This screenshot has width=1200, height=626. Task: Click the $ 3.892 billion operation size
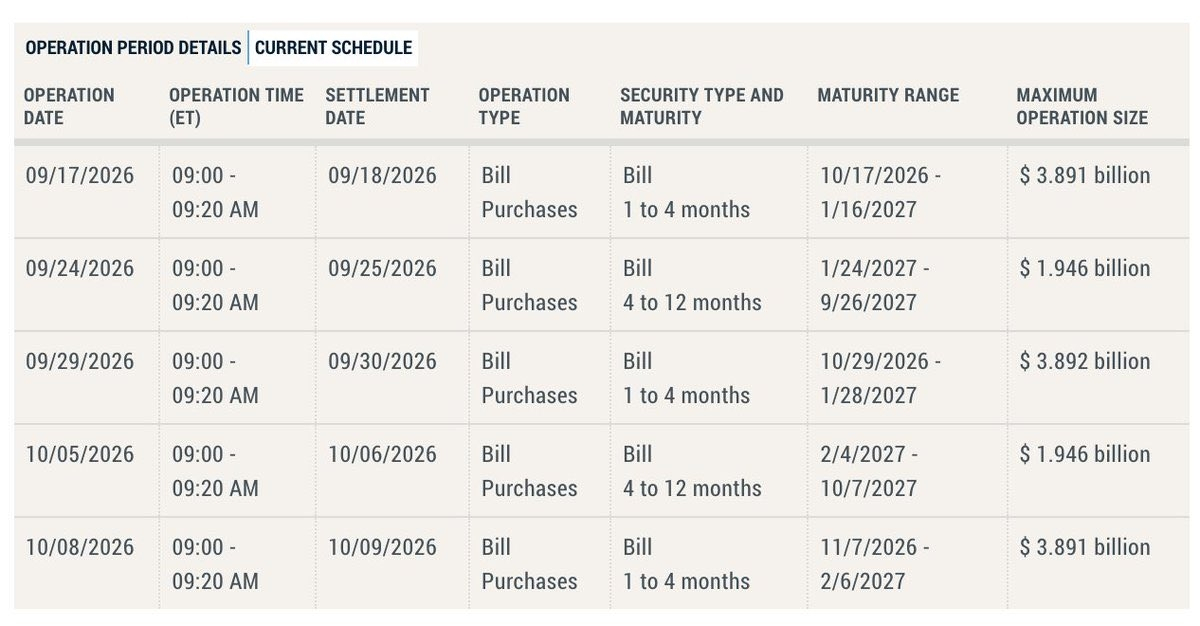tap(1085, 362)
